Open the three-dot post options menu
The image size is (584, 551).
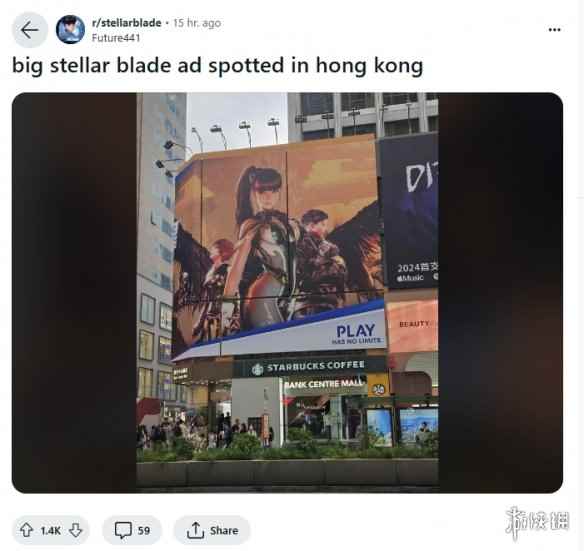point(555,30)
